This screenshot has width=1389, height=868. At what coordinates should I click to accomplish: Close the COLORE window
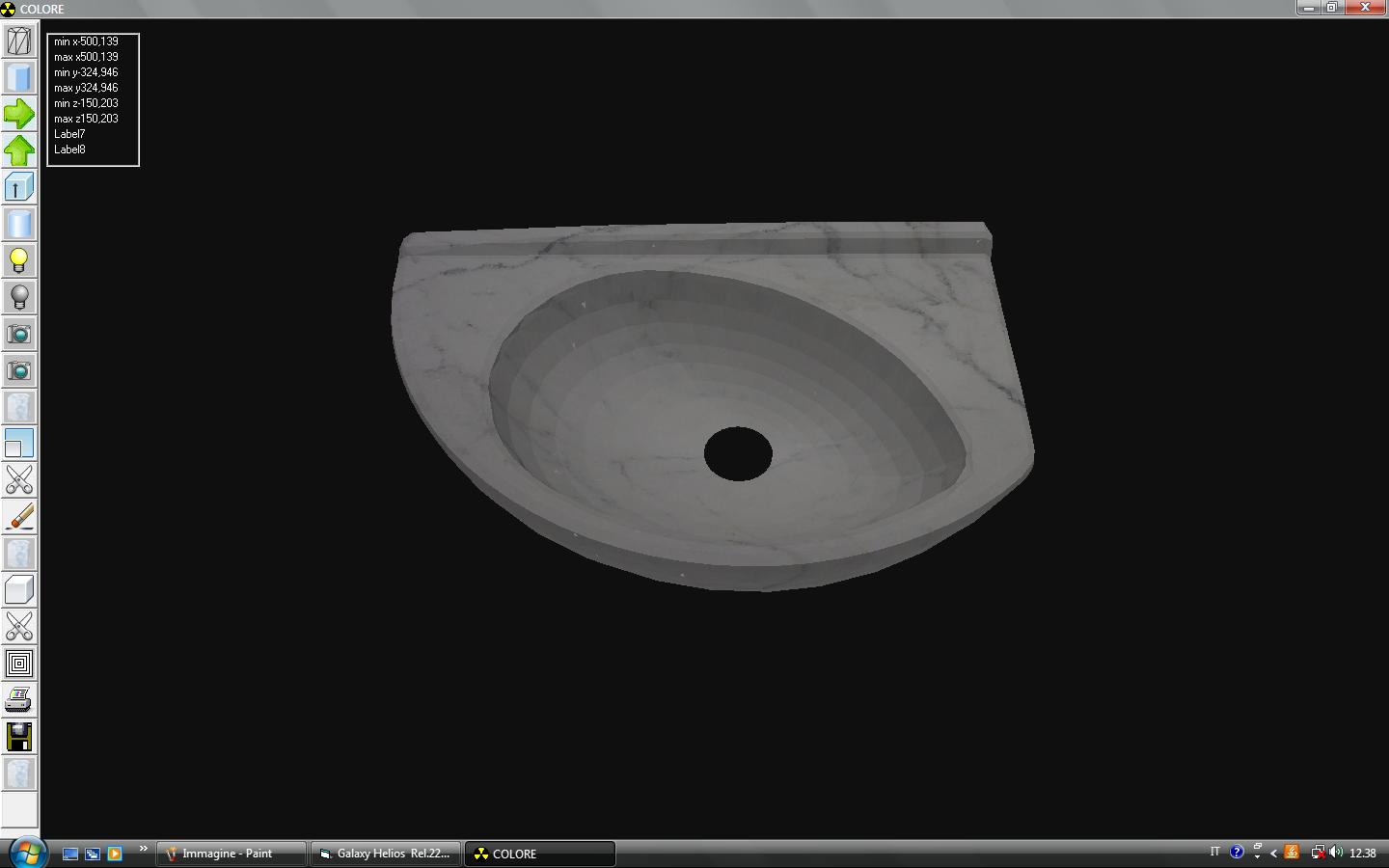click(x=1365, y=8)
